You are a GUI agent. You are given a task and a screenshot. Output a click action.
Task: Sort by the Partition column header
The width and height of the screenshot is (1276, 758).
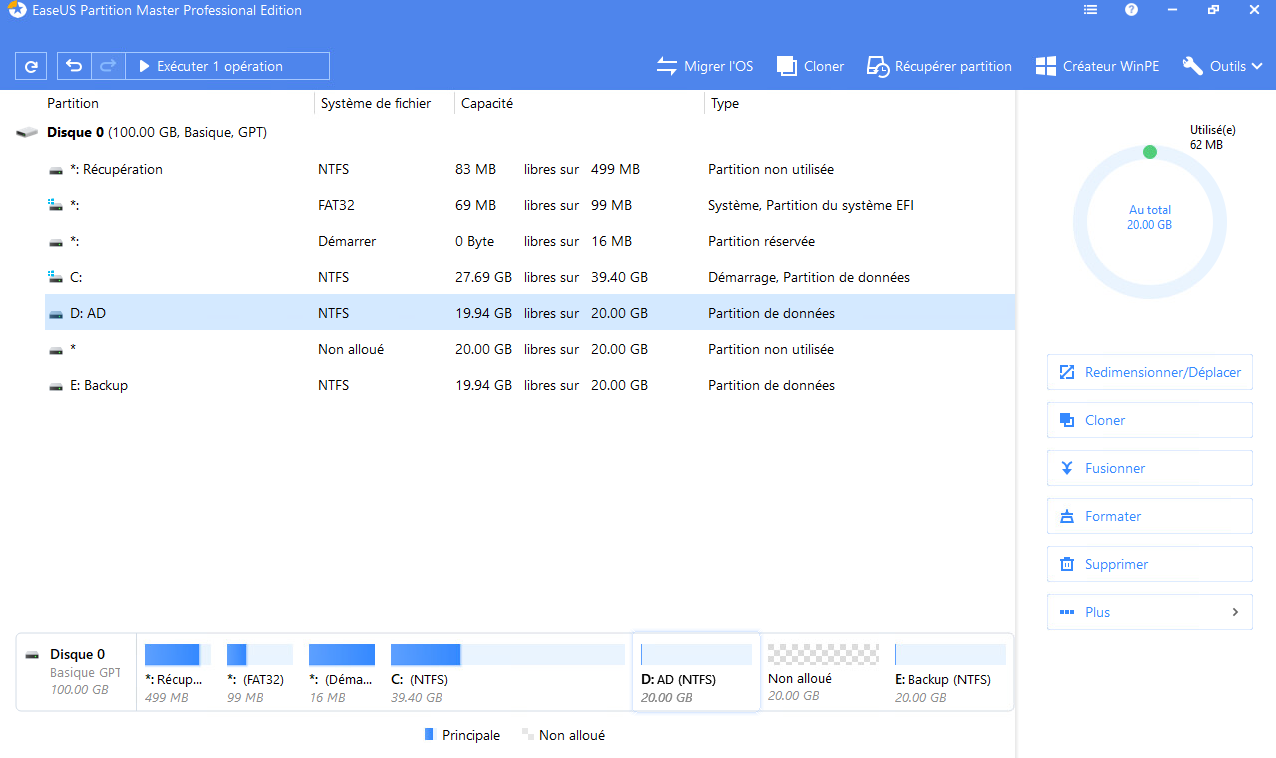click(73, 103)
